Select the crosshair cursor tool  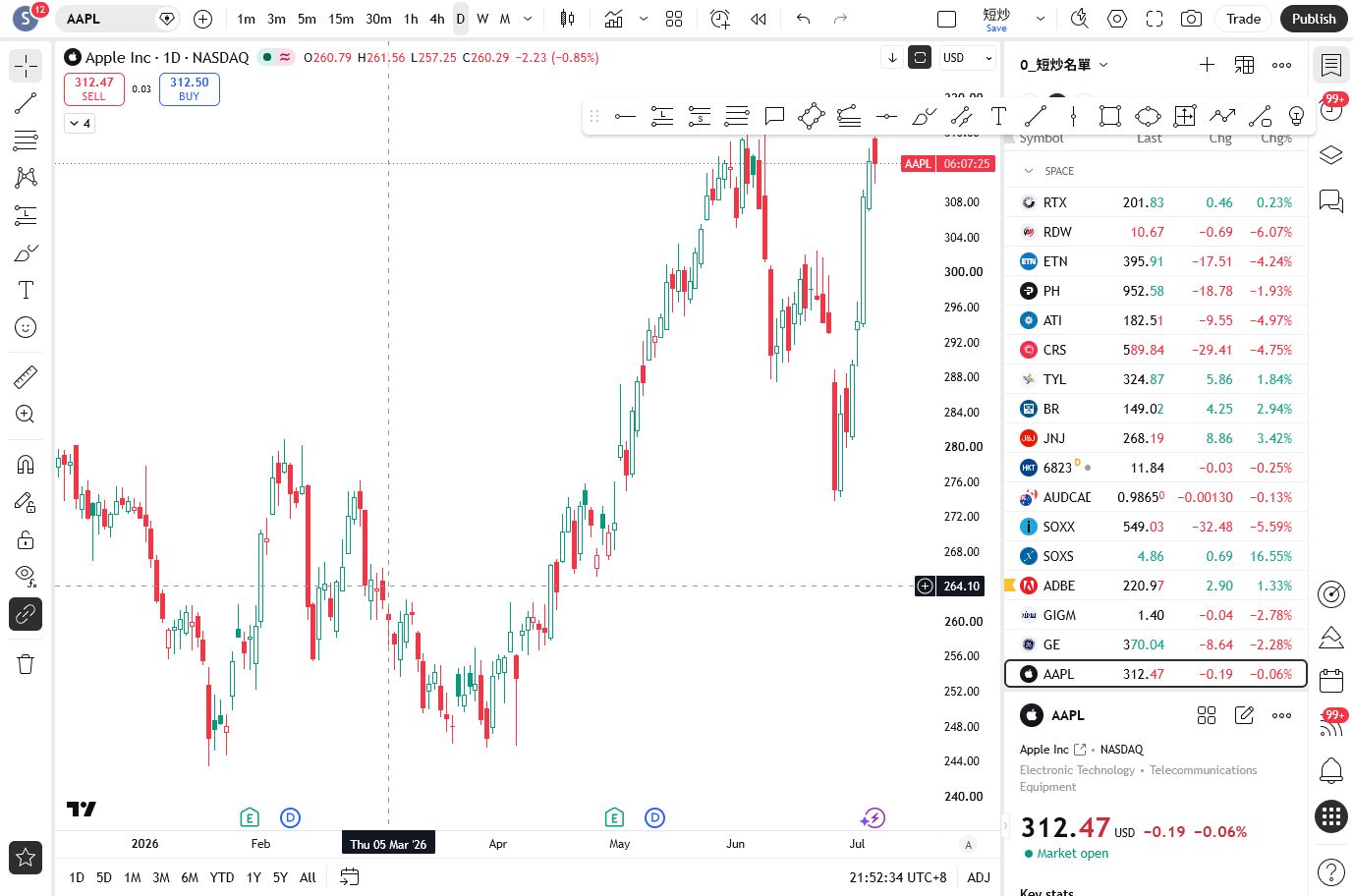[x=26, y=66]
